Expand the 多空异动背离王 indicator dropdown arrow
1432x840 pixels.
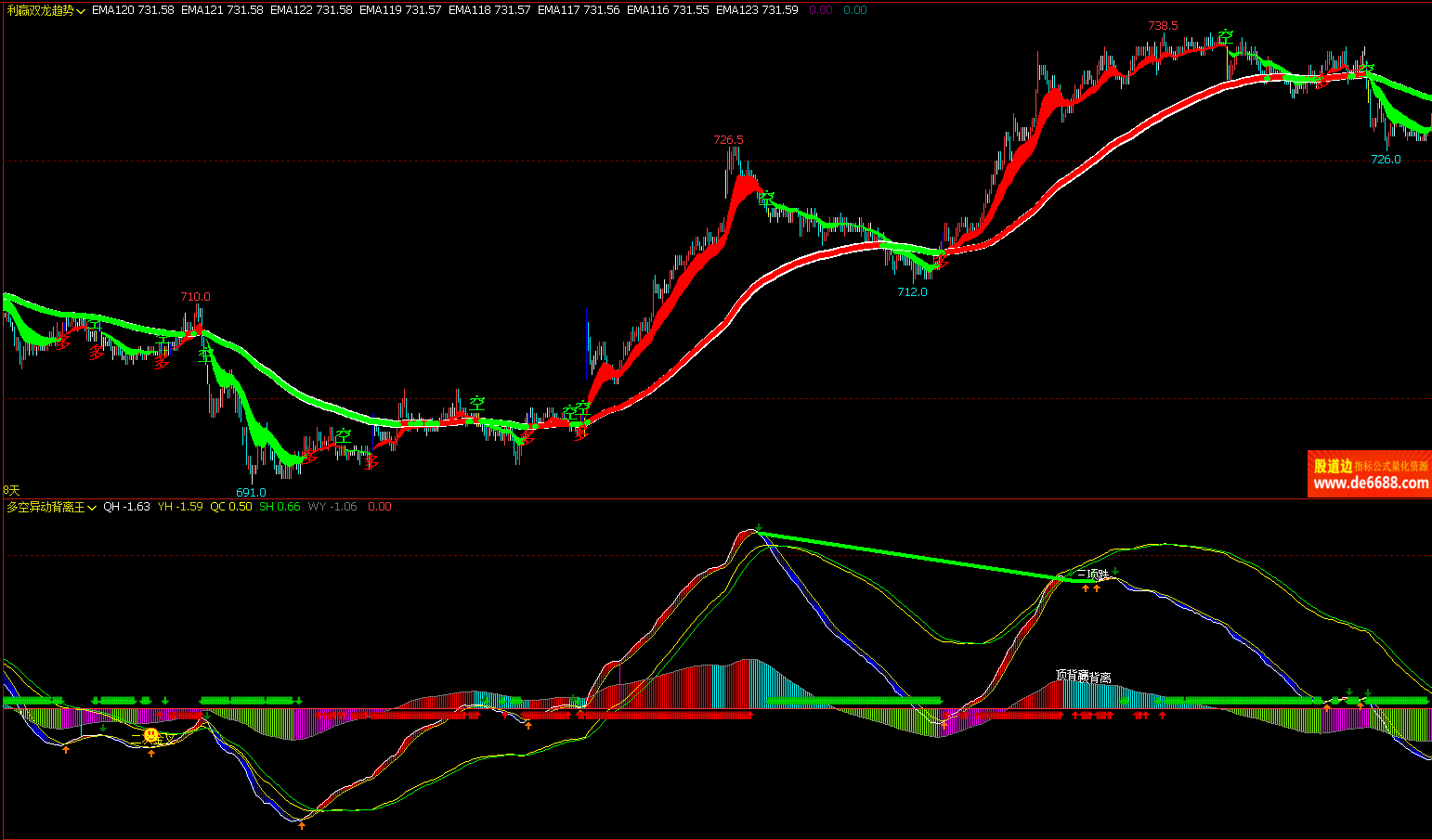(x=92, y=508)
